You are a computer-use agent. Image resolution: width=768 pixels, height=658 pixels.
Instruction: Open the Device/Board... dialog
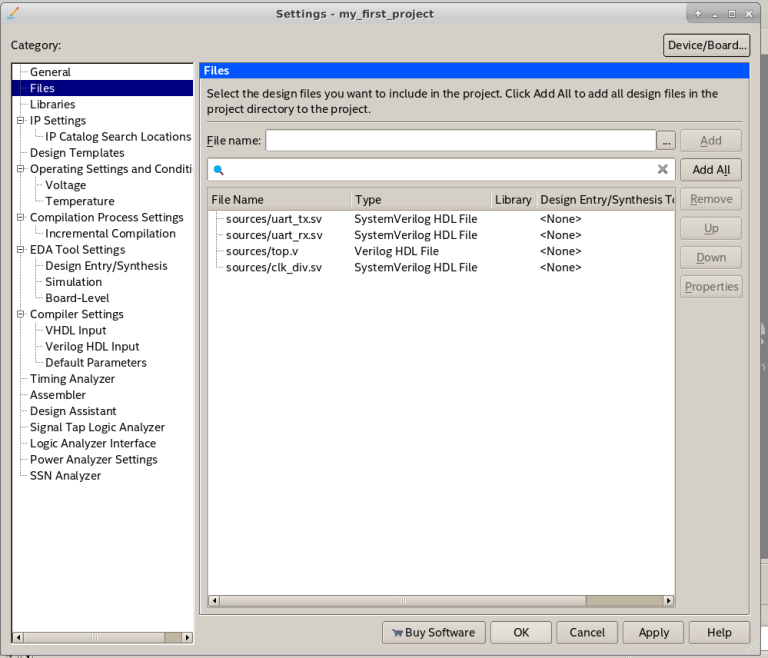click(x=706, y=45)
